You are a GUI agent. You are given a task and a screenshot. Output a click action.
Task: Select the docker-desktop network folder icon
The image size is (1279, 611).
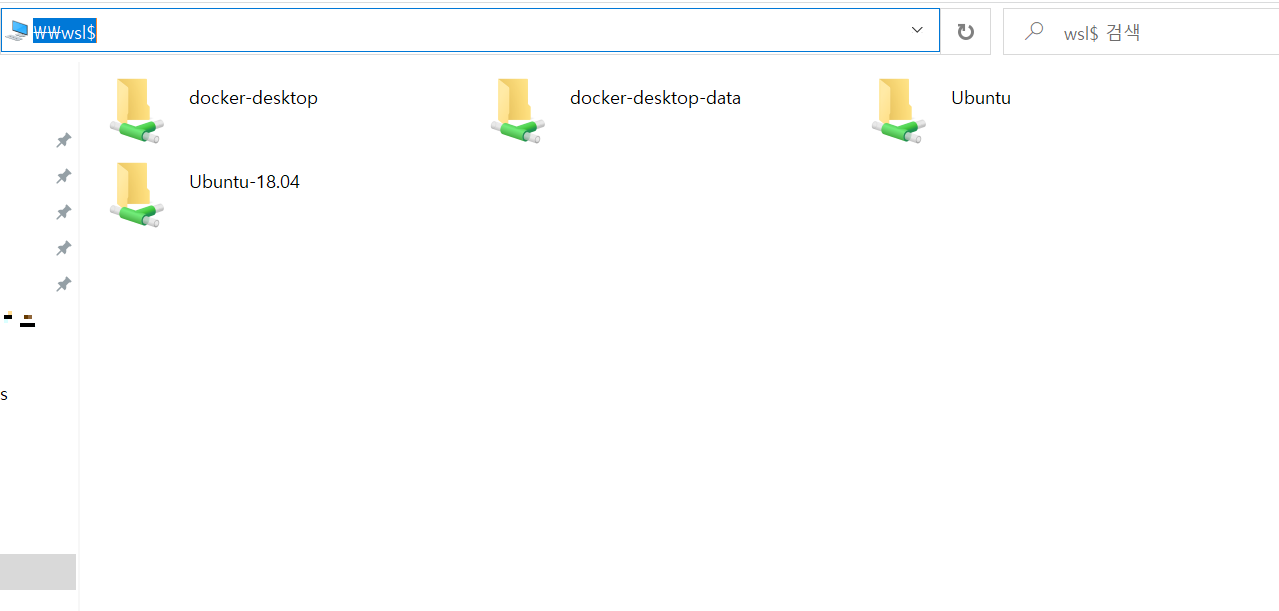pos(136,110)
